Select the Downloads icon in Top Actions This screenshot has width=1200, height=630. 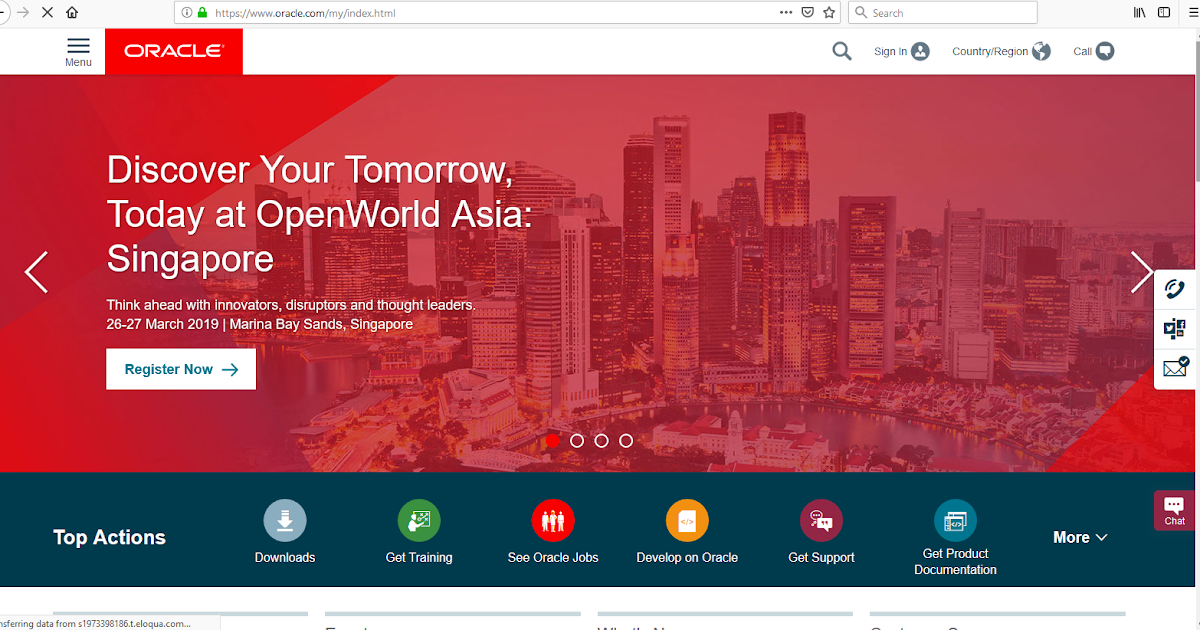coord(284,520)
